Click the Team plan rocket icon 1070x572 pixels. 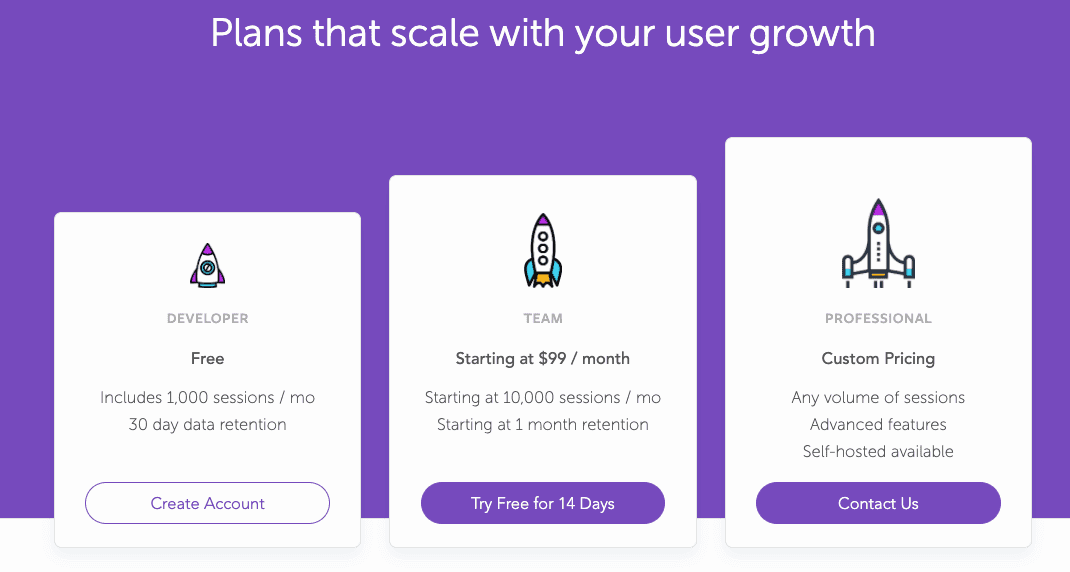pyautogui.click(x=543, y=249)
